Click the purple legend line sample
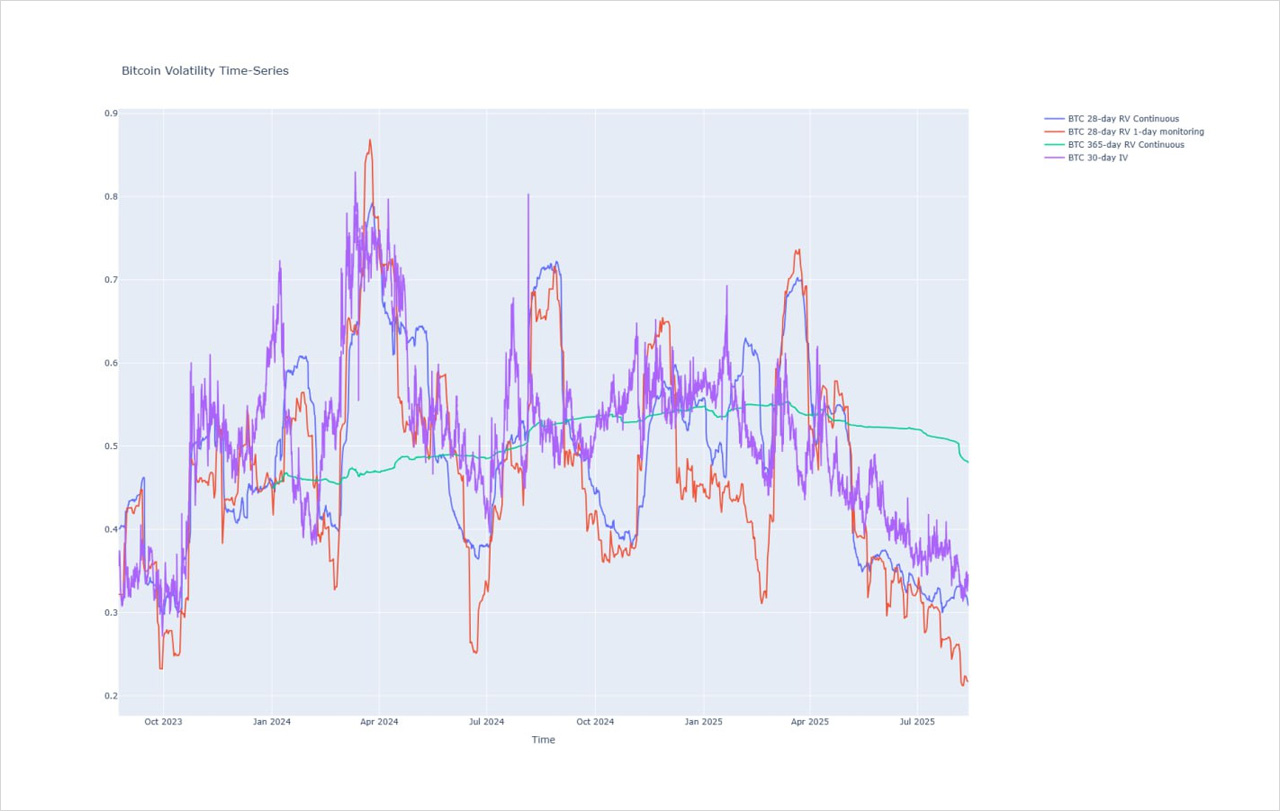The height and width of the screenshot is (811, 1280). click(x=1055, y=157)
